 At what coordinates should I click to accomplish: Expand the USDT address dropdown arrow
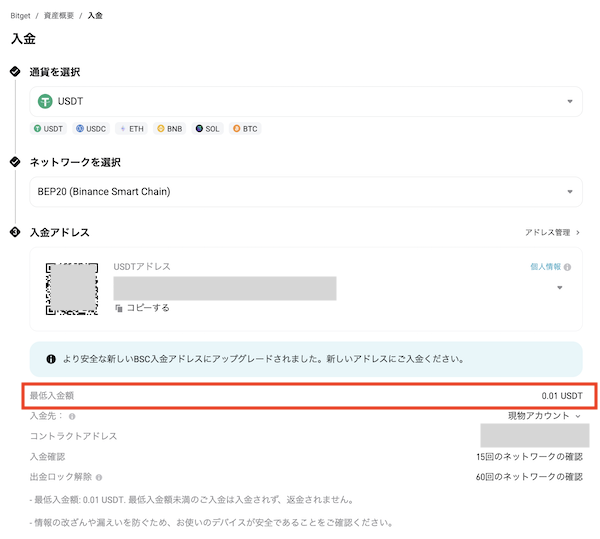559,288
